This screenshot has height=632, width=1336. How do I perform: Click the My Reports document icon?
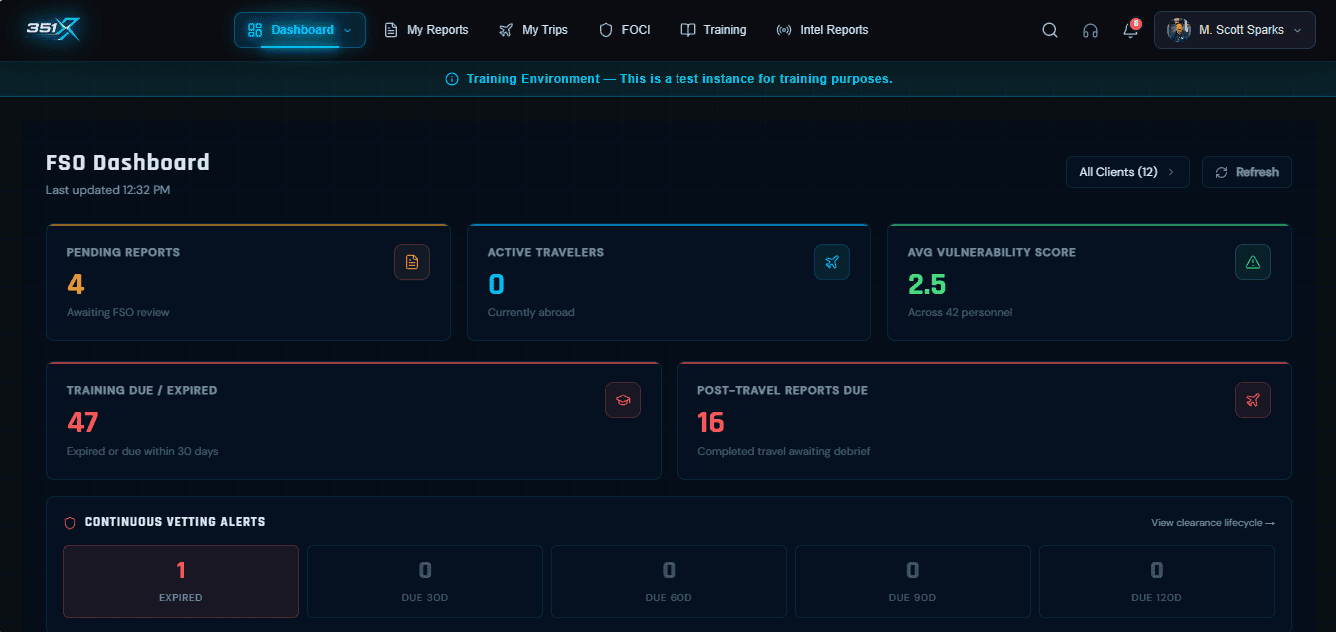coord(391,30)
